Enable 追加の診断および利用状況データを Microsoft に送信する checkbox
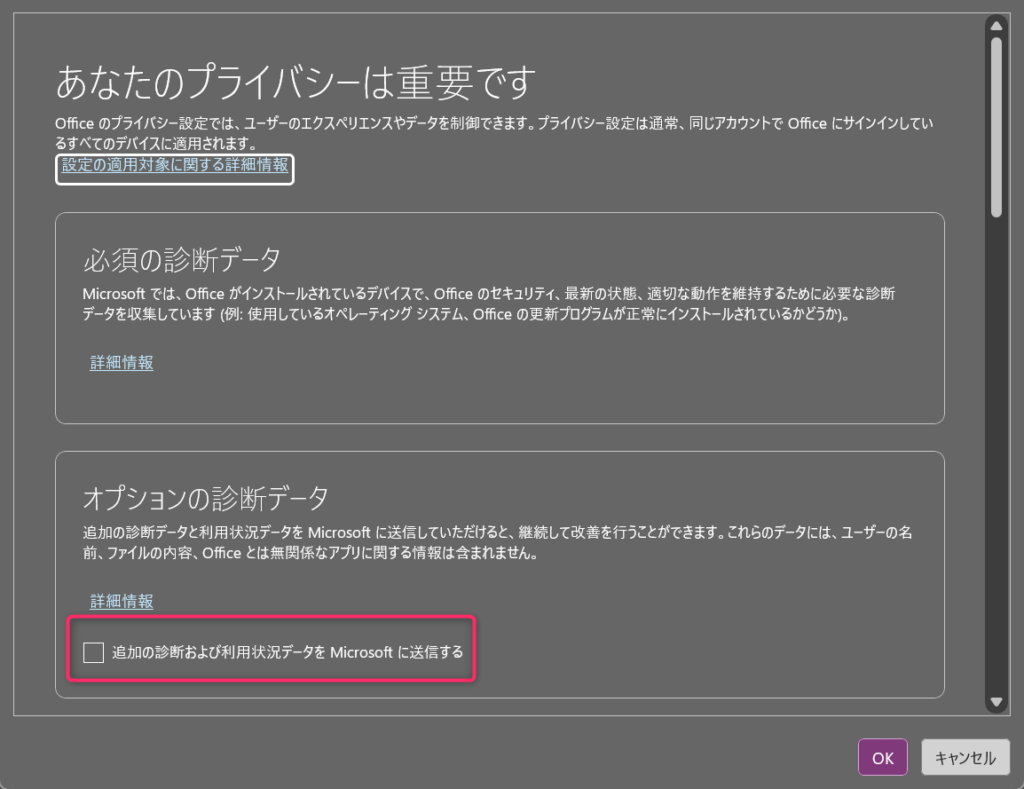 tap(93, 652)
